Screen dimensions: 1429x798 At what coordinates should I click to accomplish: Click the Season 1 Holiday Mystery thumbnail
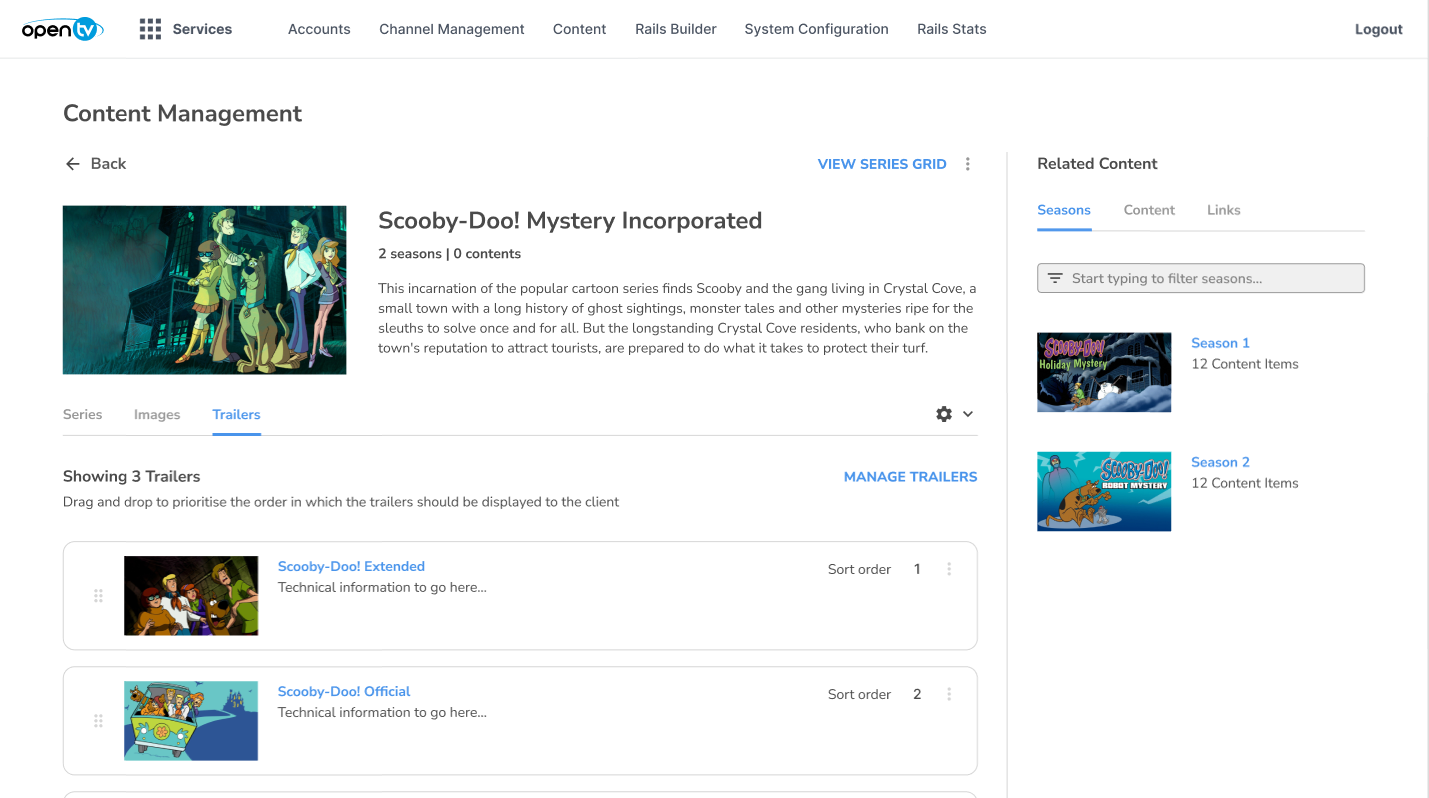(1104, 372)
